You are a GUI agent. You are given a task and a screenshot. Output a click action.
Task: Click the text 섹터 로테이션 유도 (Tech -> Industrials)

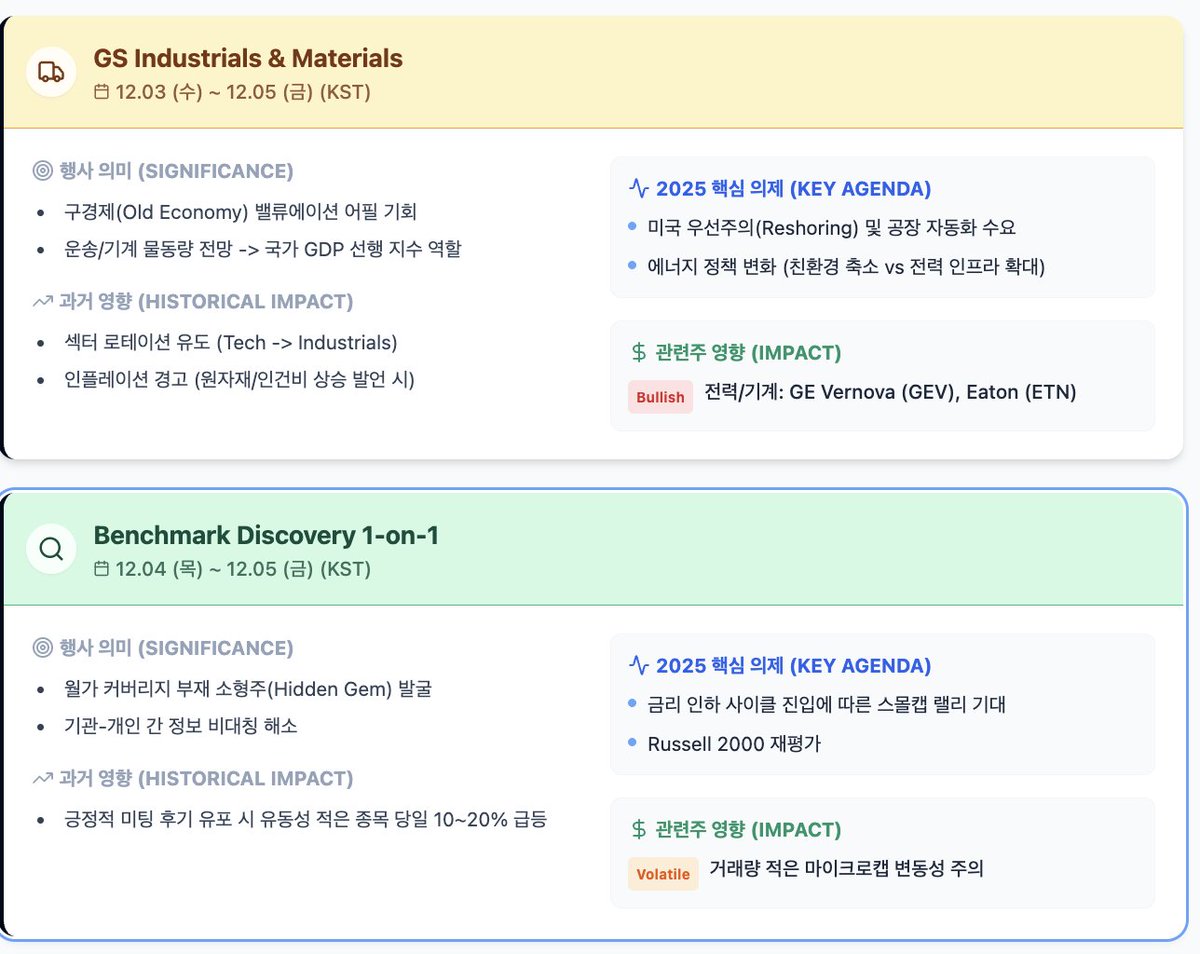click(230, 343)
